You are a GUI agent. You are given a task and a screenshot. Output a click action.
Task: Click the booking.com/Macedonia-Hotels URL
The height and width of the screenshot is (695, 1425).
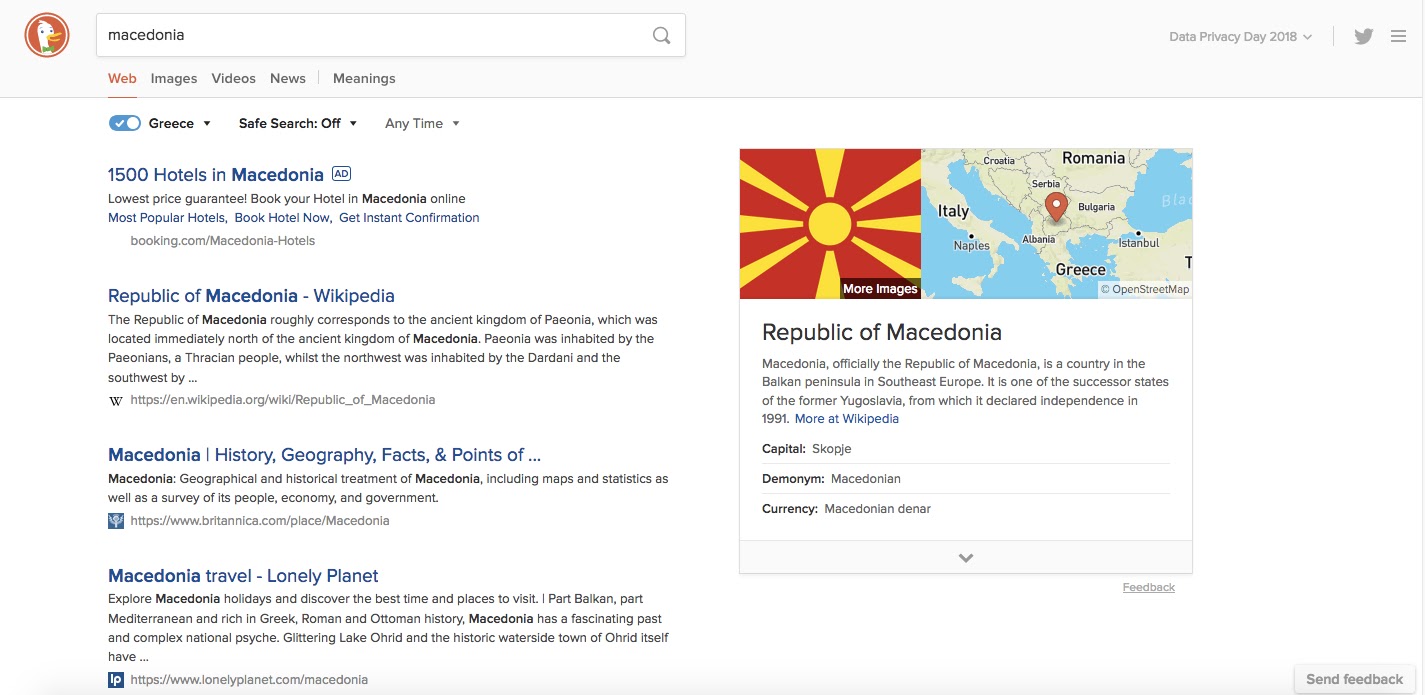click(223, 241)
